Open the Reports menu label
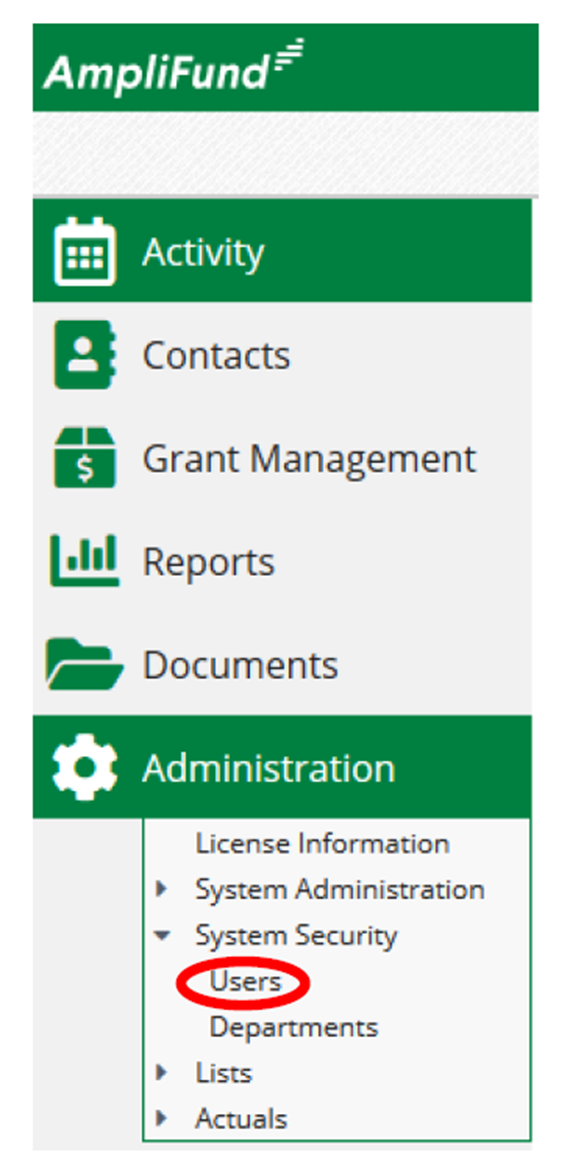The image size is (570, 1174). [x=208, y=562]
